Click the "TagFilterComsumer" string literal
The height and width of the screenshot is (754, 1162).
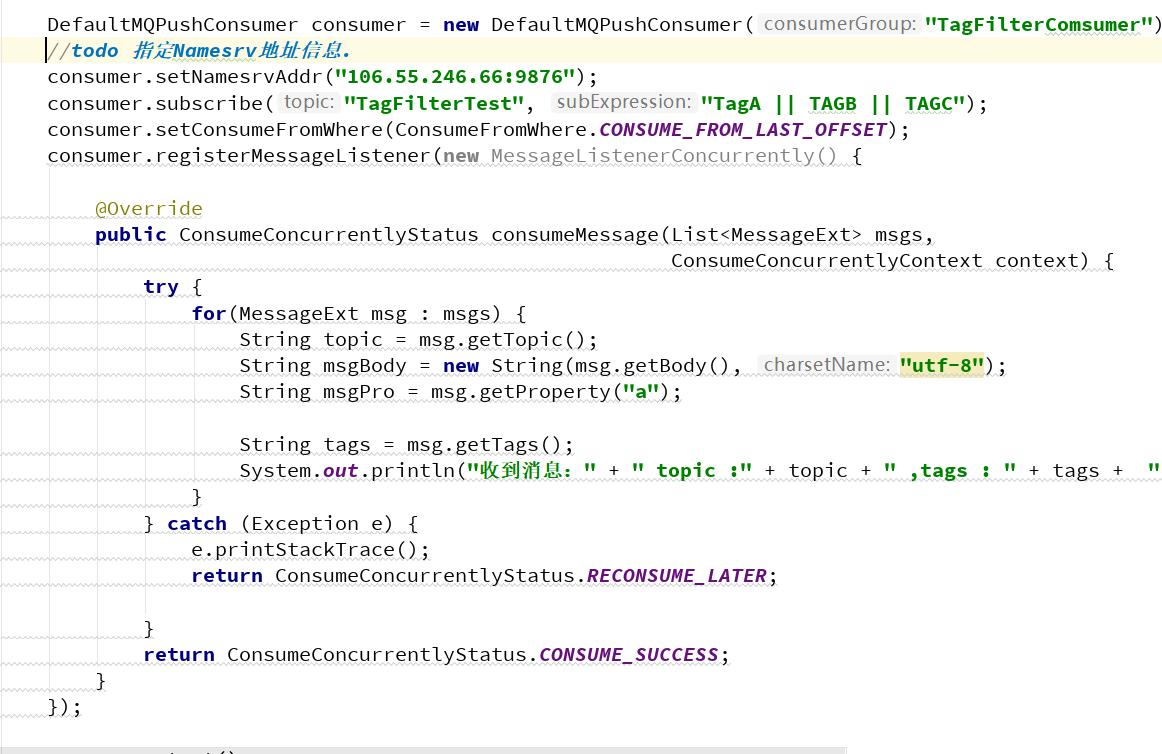coord(1038,25)
